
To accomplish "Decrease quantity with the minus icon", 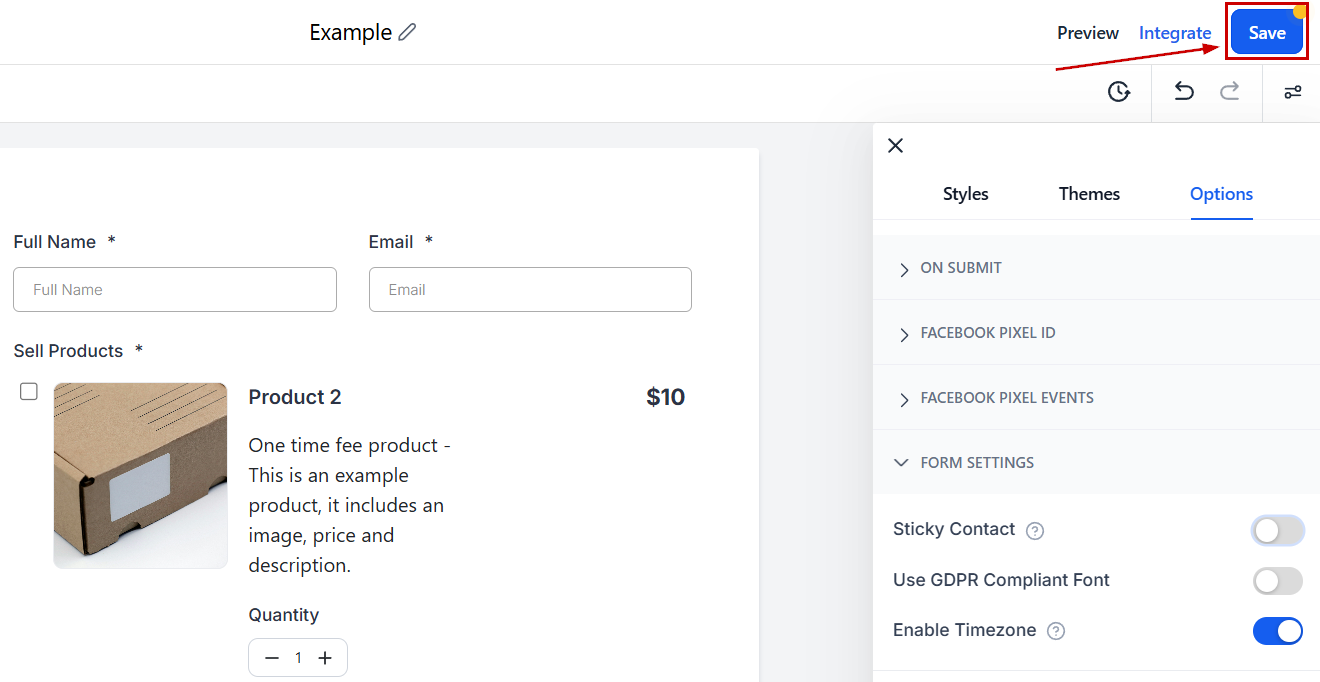I will (x=272, y=658).
